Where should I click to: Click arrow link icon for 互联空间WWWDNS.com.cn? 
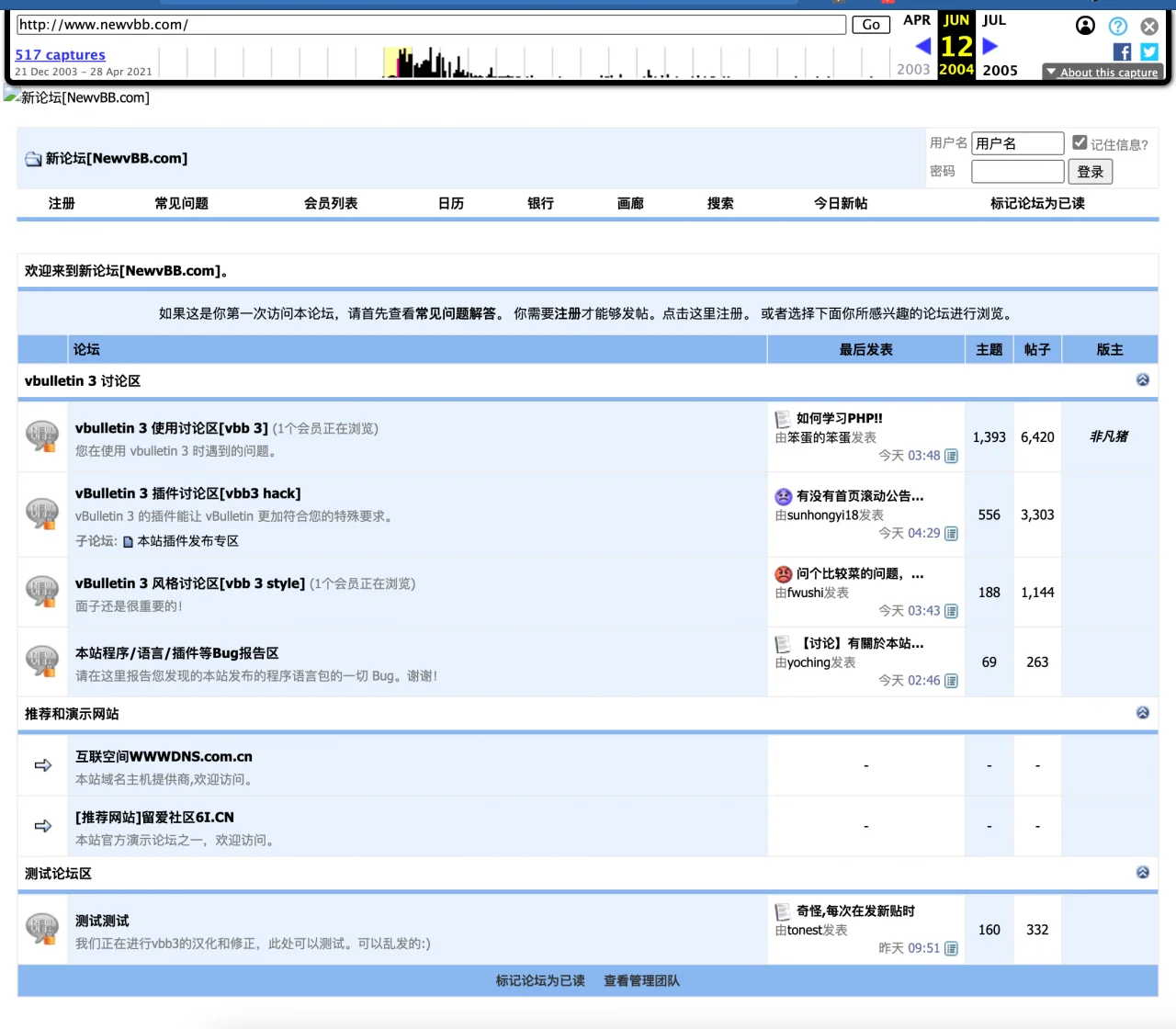pos(43,765)
